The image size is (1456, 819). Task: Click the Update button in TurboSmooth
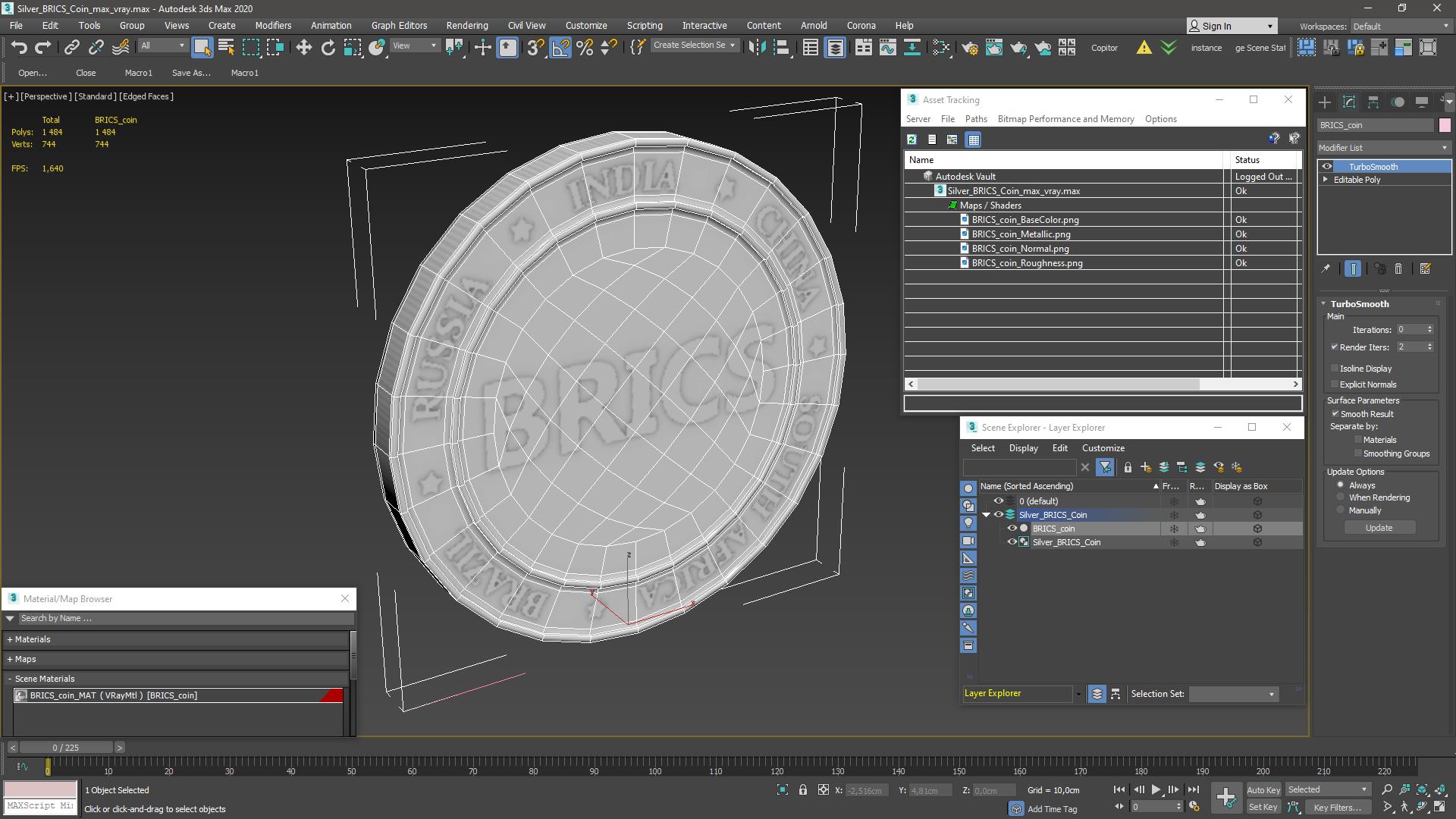coord(1379,528)
